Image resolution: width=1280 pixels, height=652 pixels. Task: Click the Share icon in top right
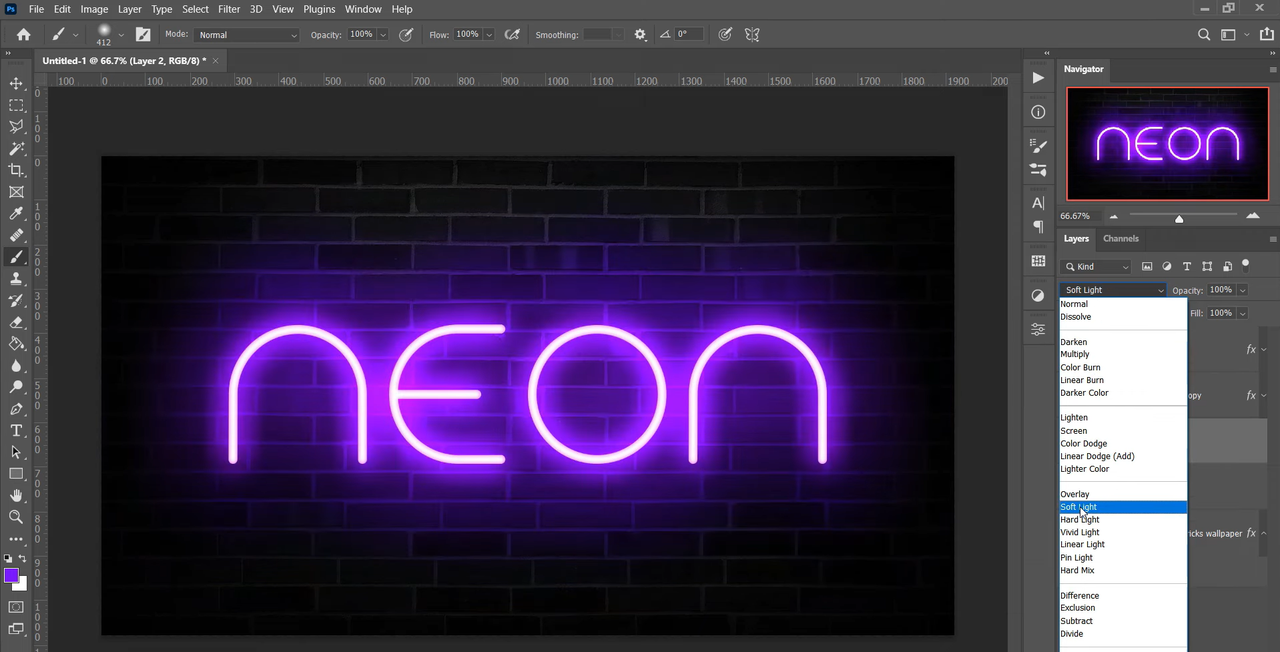(1266, 34)
